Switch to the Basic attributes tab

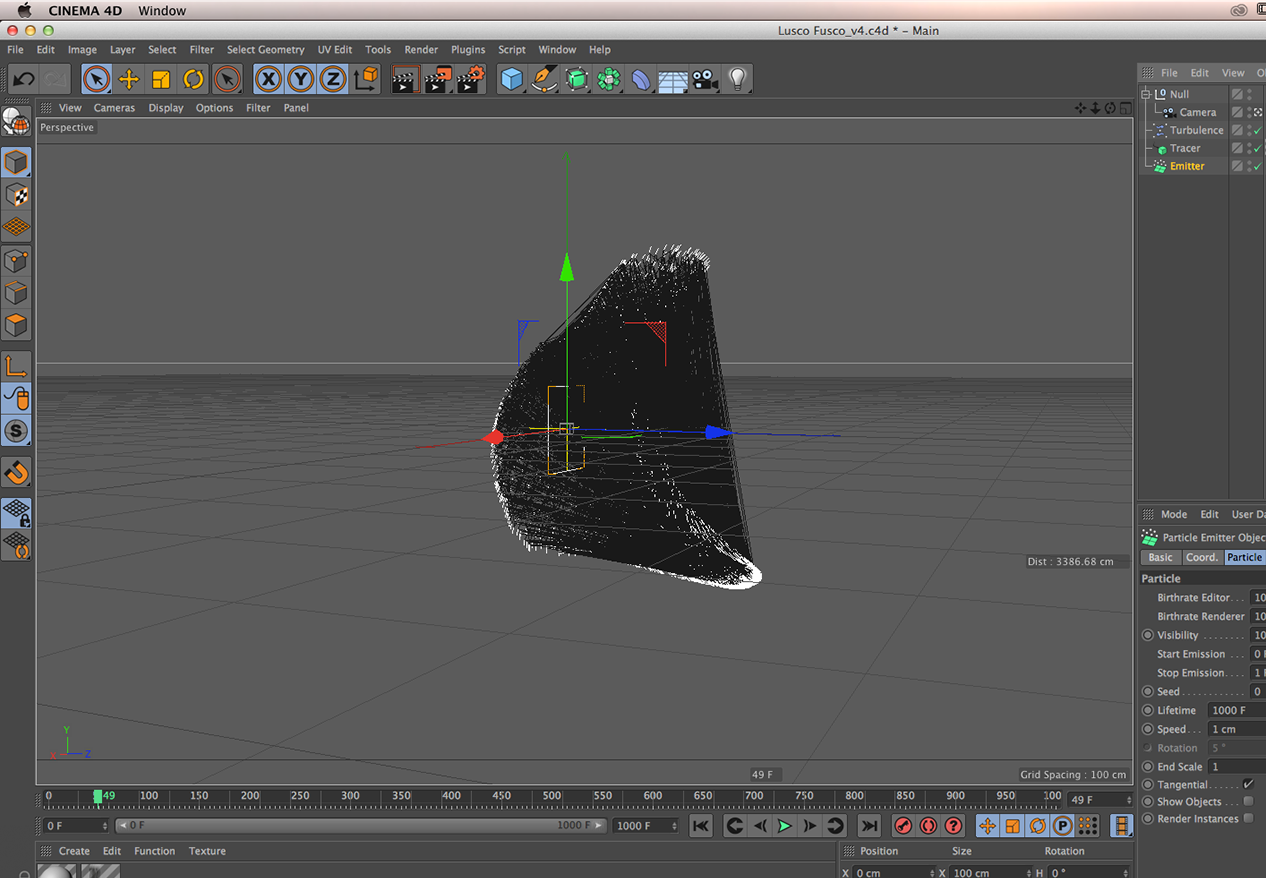click(x=1160, y=557)
